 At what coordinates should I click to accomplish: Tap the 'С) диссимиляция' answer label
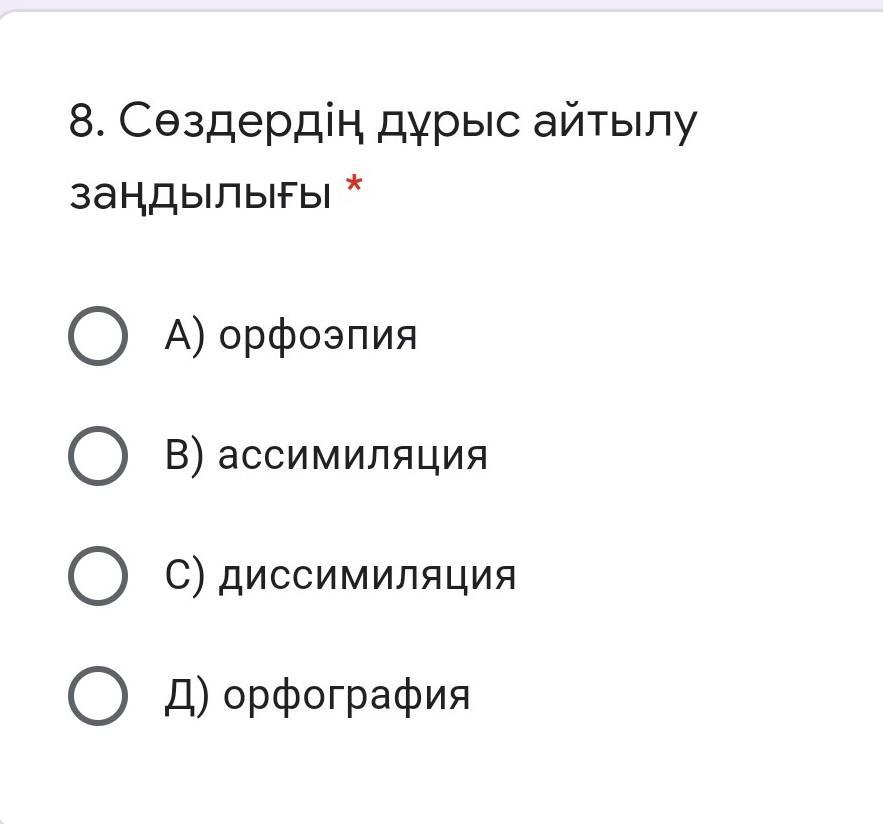pos(340,576)
